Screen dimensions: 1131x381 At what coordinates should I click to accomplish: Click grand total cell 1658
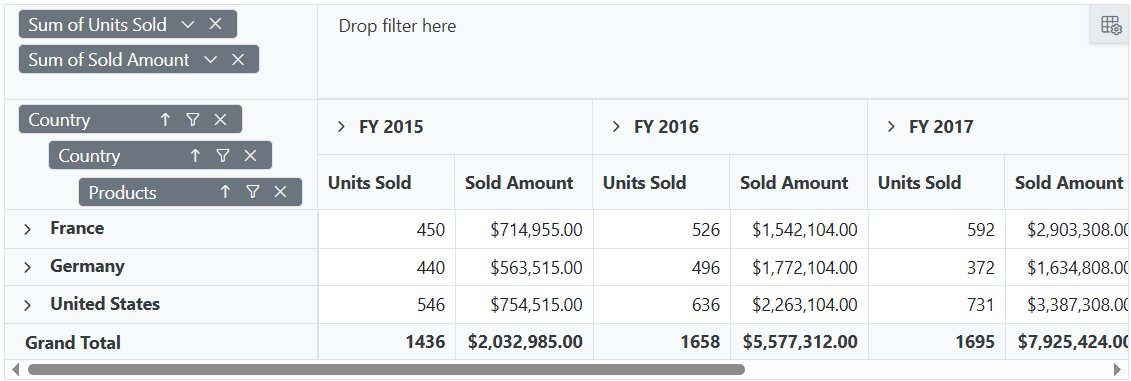coord(661,342)
